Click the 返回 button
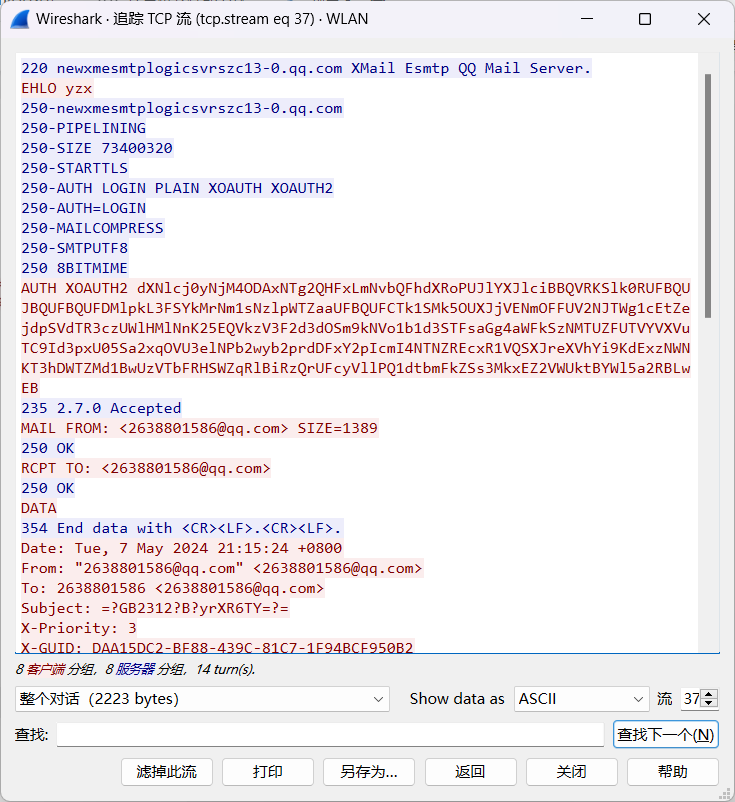 click(470, 772)
